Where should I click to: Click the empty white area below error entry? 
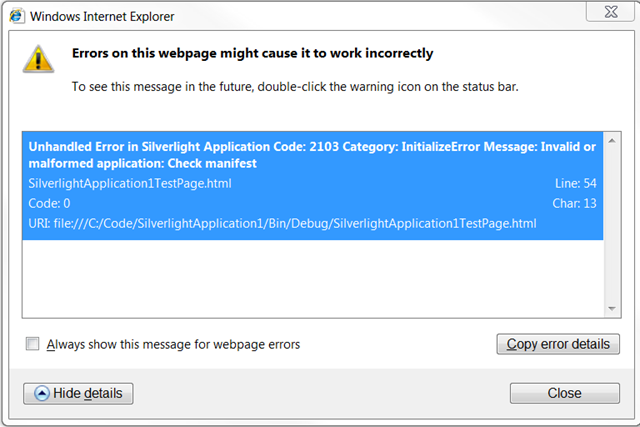pyautogui.click(x=313, y=278)
